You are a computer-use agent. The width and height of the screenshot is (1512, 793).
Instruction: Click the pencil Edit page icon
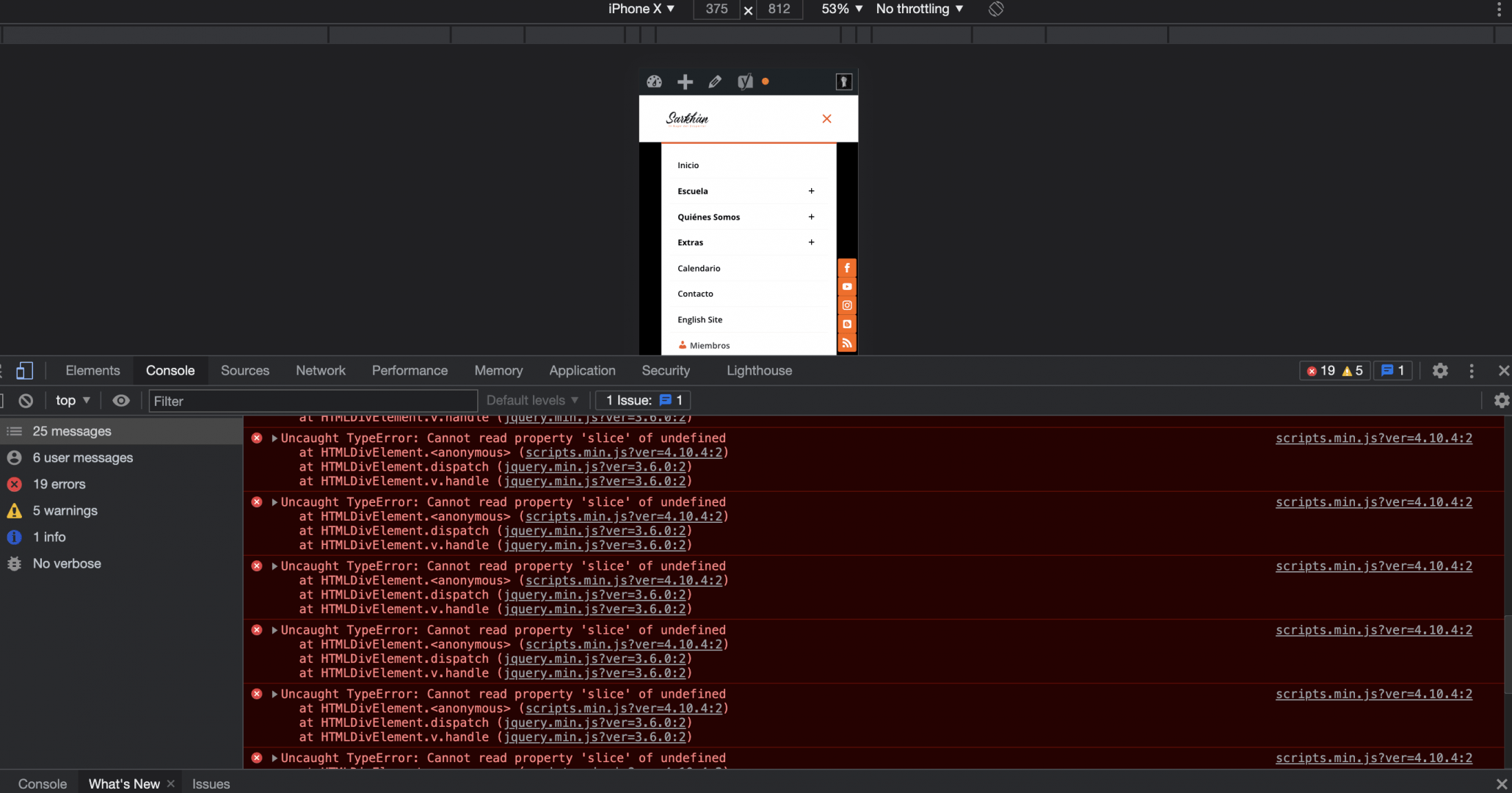click(715, 82)
